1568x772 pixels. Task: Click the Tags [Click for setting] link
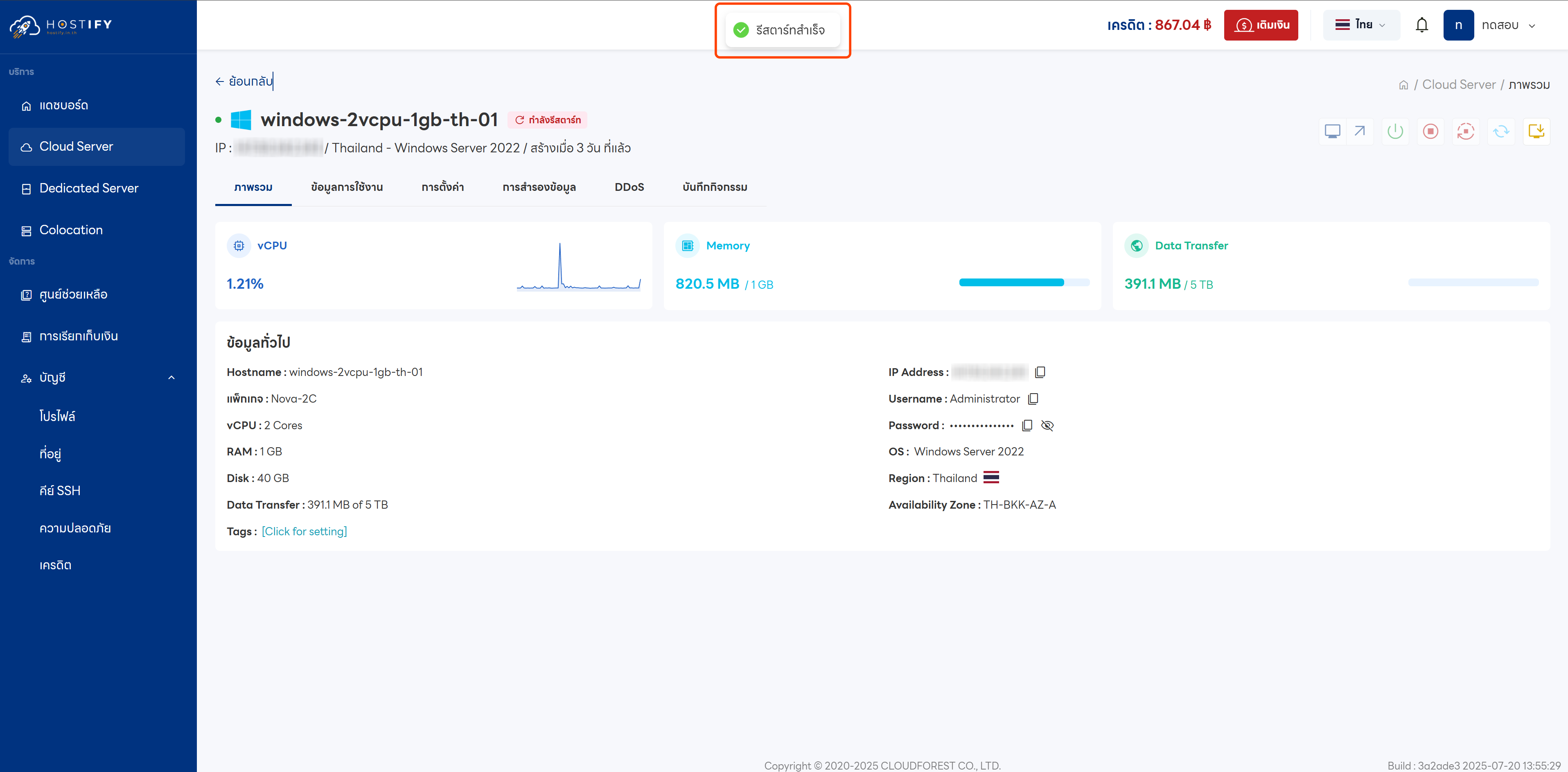pos(305,531)
